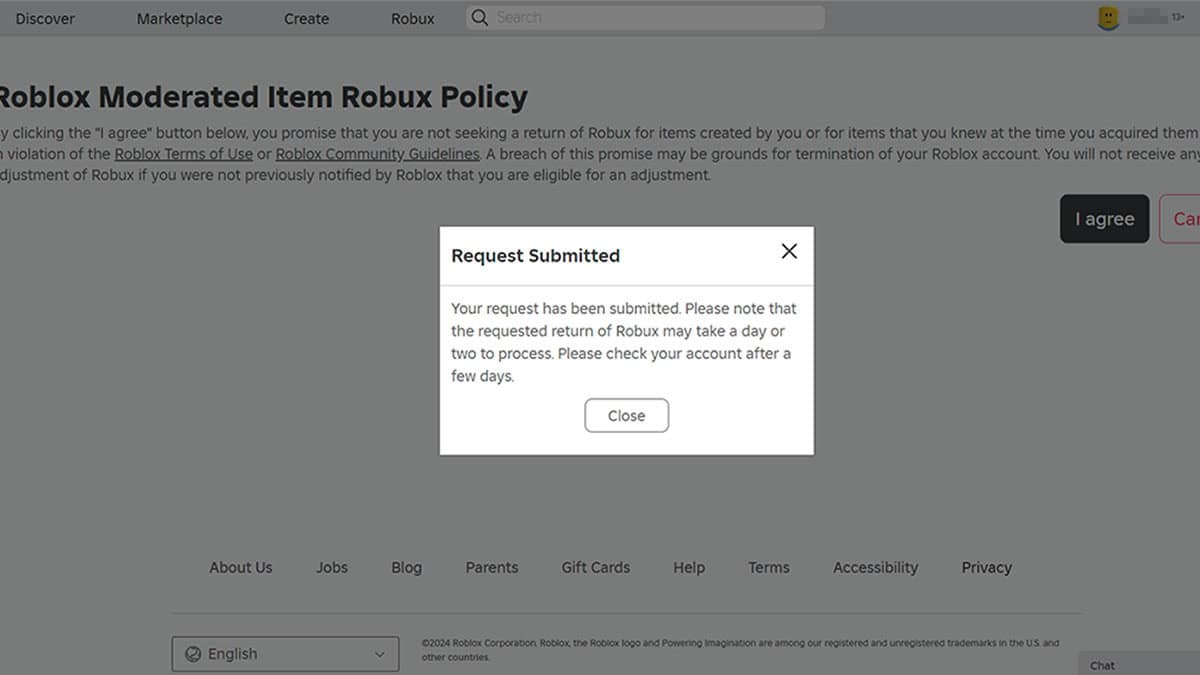Click the globe icon beside English
This screenshot has width=1200, height=675.
[x=193, y=653]
